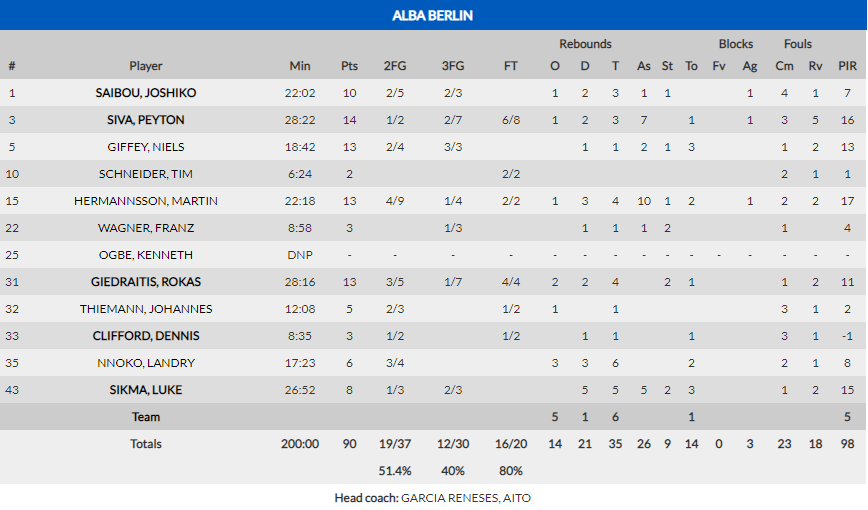Click Rokas Giedraitis's name

pos(146,282)
